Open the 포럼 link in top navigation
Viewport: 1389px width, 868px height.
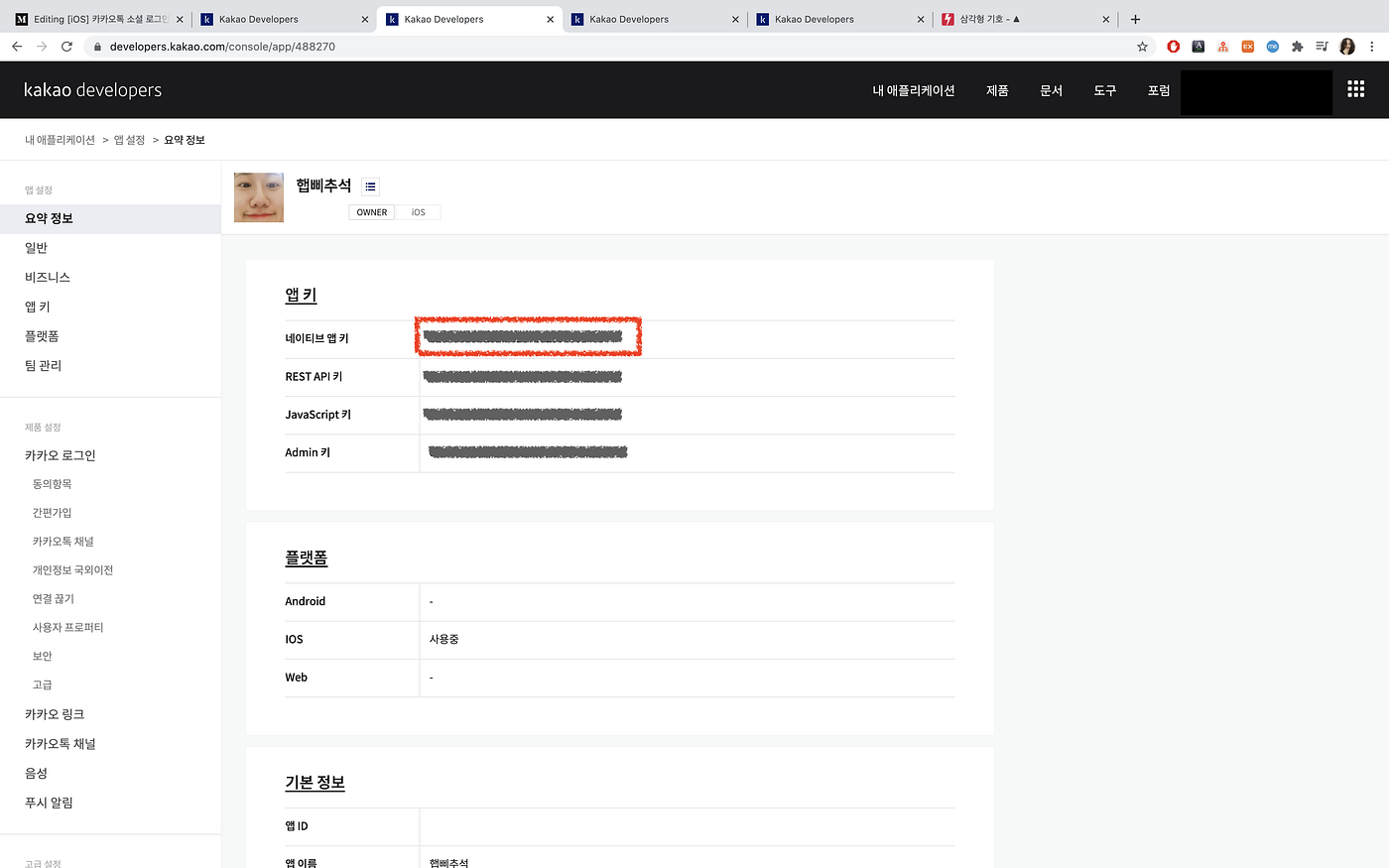(x=1159, y=90)
